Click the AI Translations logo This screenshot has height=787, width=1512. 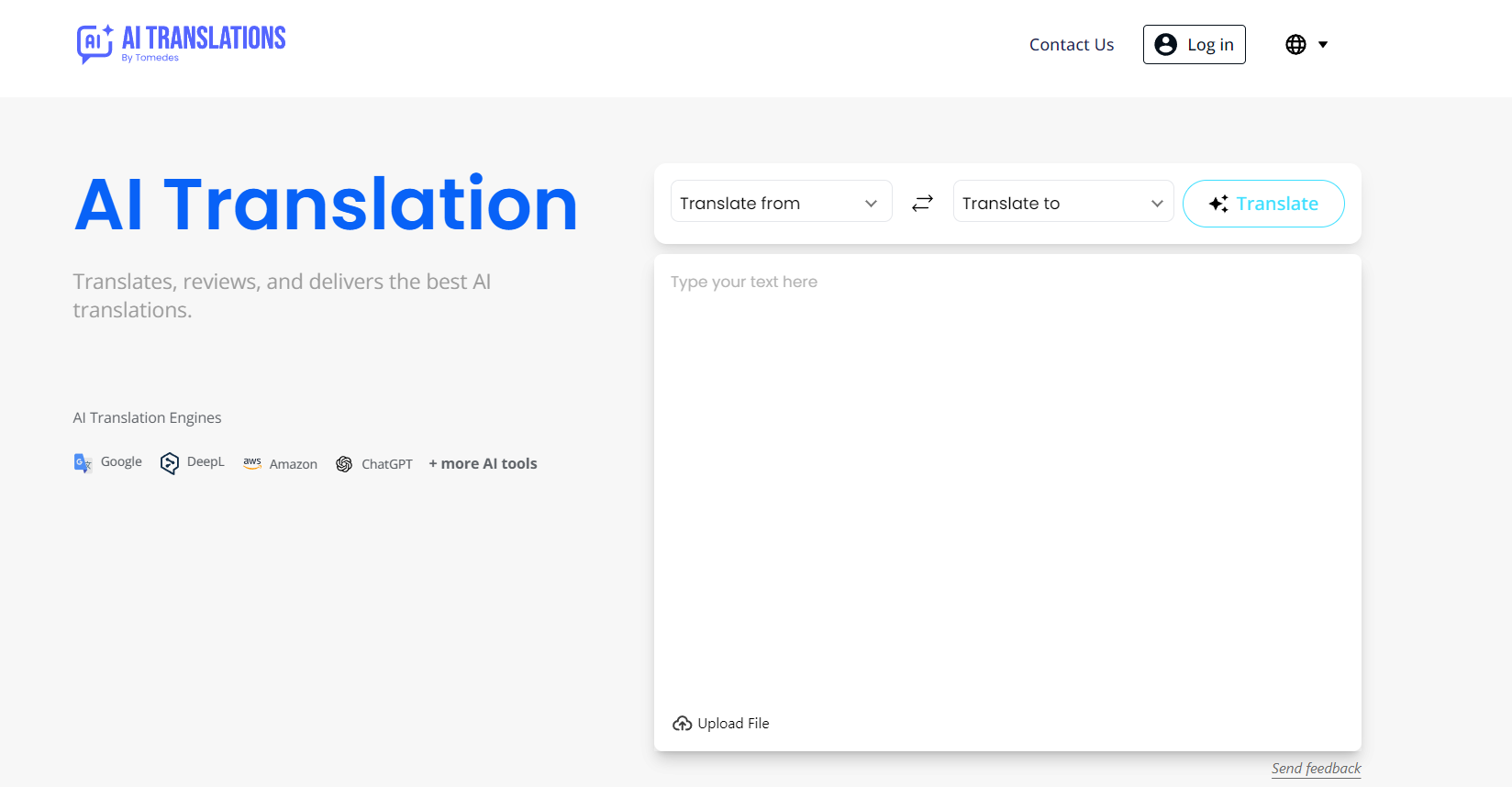[181, 43]
